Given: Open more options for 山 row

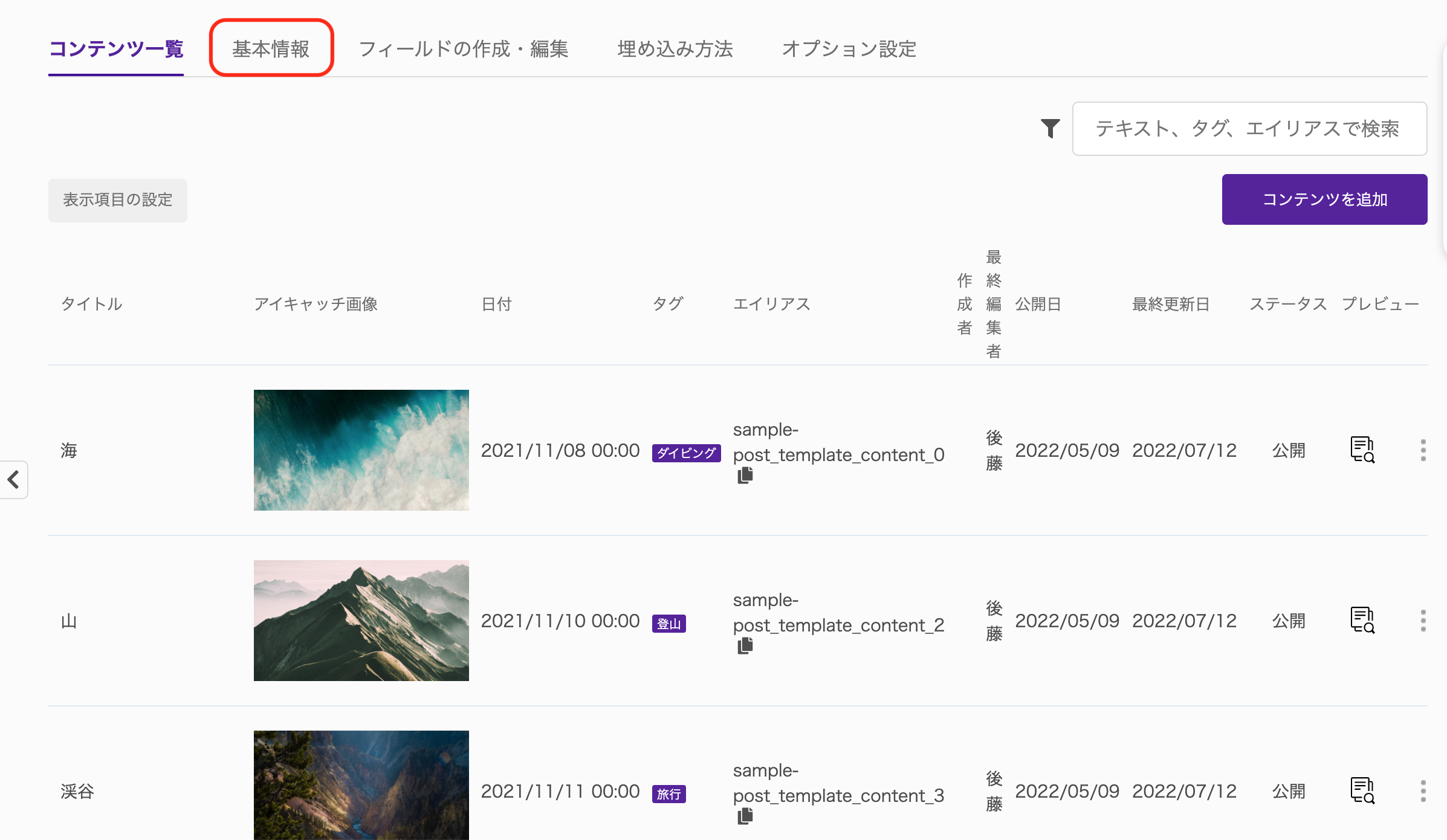Looking at the screenshot, I should coord(1423,621).
